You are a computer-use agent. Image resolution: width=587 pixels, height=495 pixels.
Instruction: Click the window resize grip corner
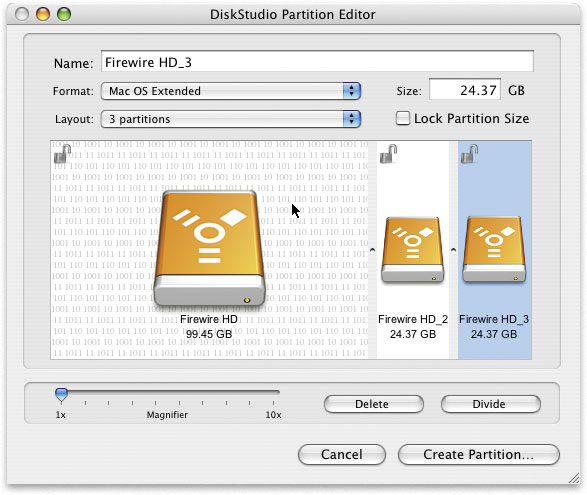[574, 478]
